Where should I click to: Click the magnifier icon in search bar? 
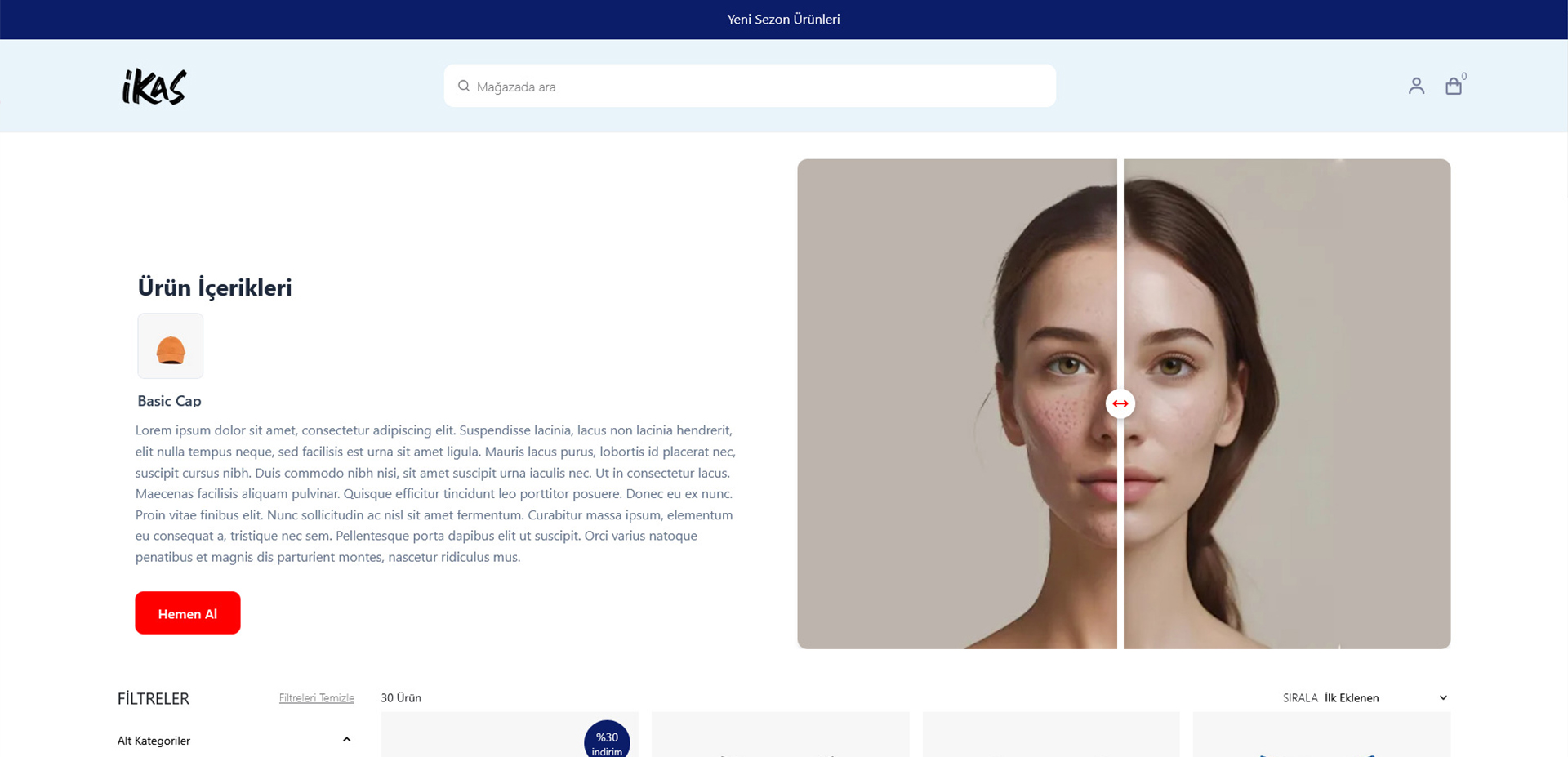[464, 86]
